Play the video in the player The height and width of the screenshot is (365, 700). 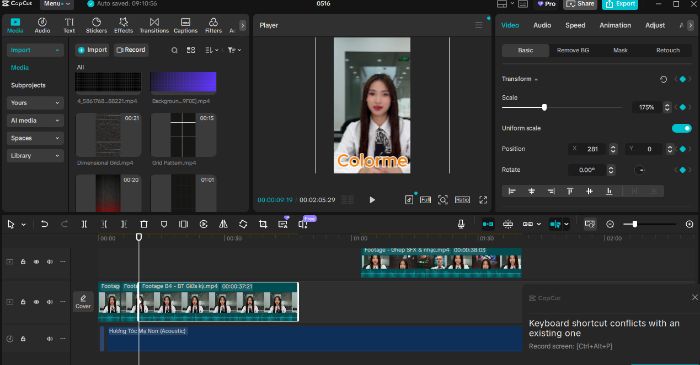(x=372, y=200)
